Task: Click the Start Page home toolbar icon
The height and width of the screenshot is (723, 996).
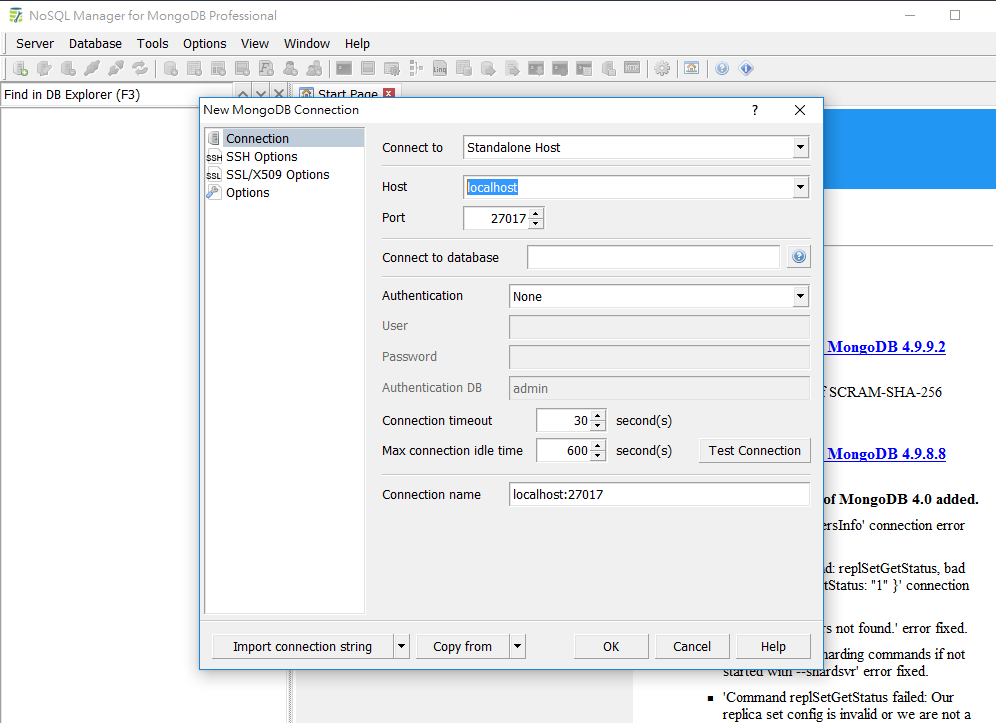Action: pos(692,68)
